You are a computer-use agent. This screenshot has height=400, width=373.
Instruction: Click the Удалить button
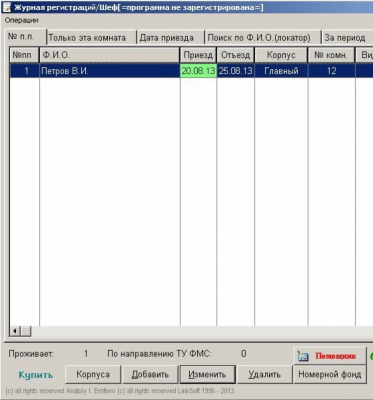[264, 374]
